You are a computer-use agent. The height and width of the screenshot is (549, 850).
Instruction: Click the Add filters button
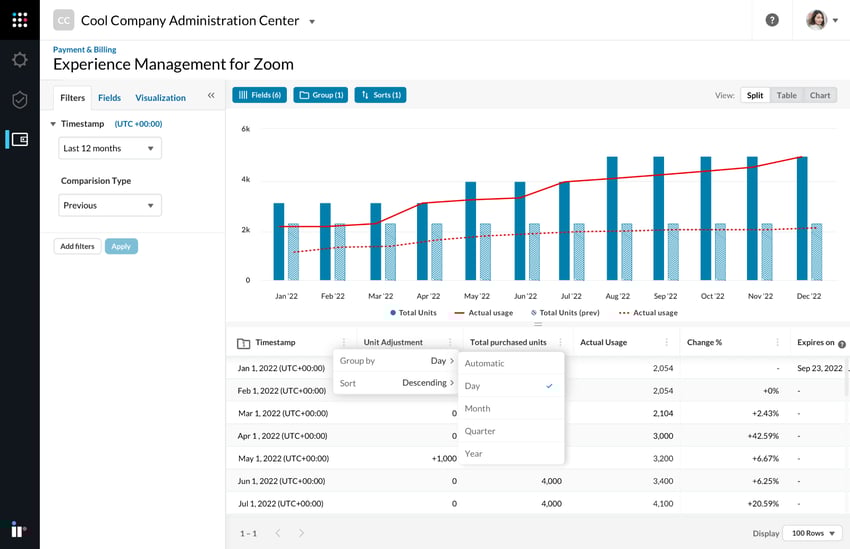[77, 246]
